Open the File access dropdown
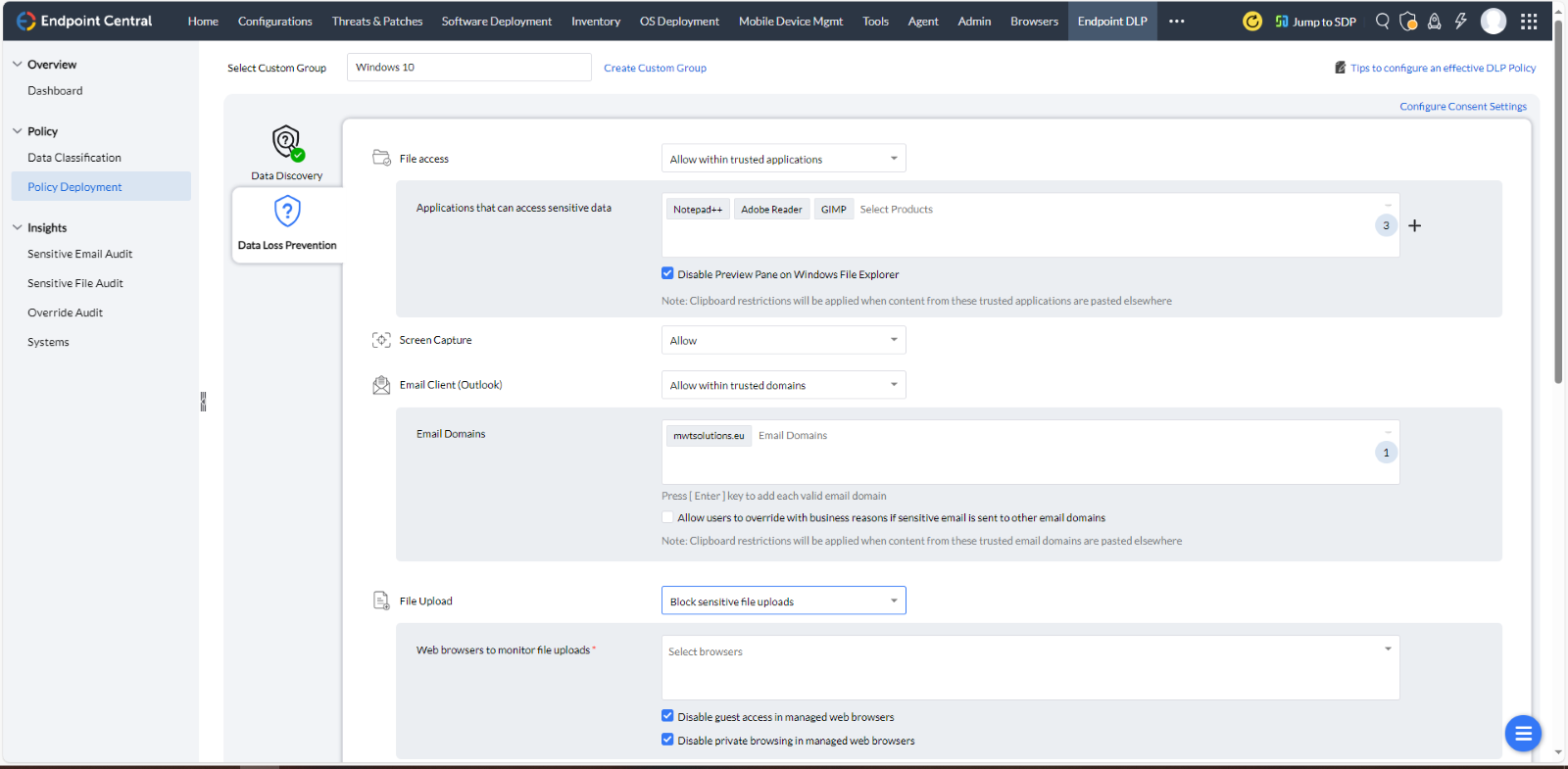 783,159
